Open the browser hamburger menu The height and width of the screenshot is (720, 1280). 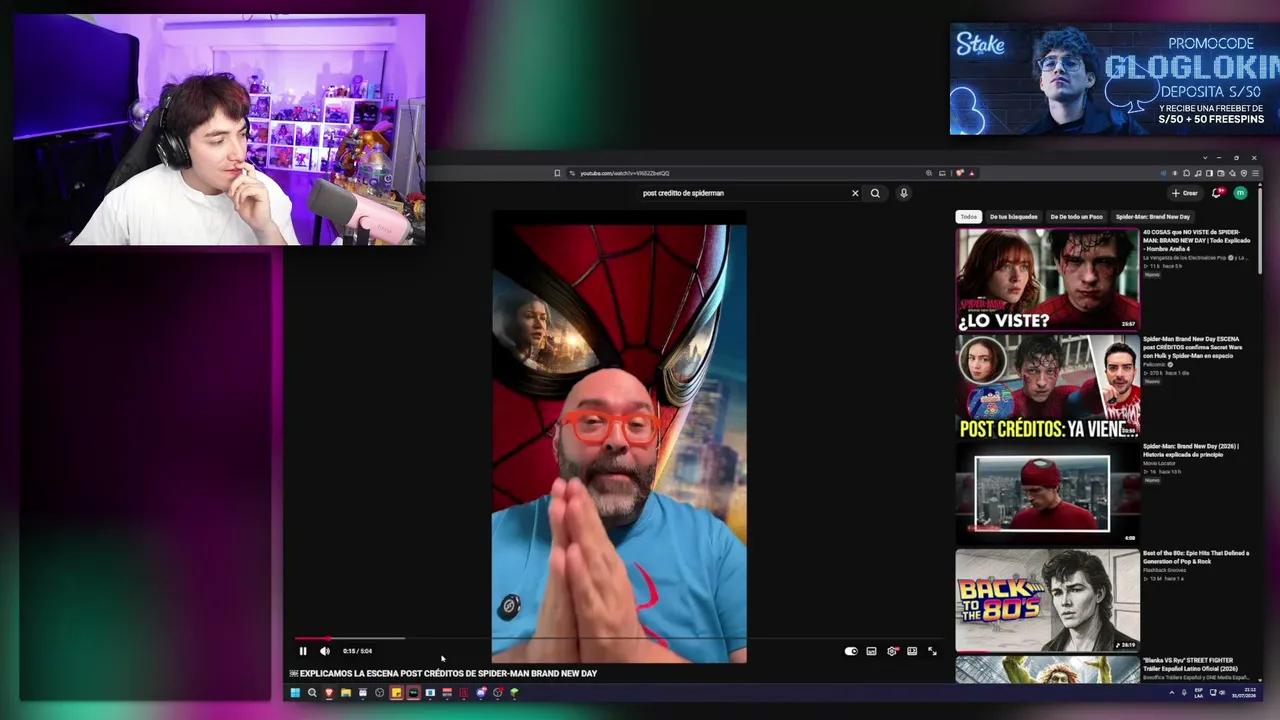pos(1255,173)
